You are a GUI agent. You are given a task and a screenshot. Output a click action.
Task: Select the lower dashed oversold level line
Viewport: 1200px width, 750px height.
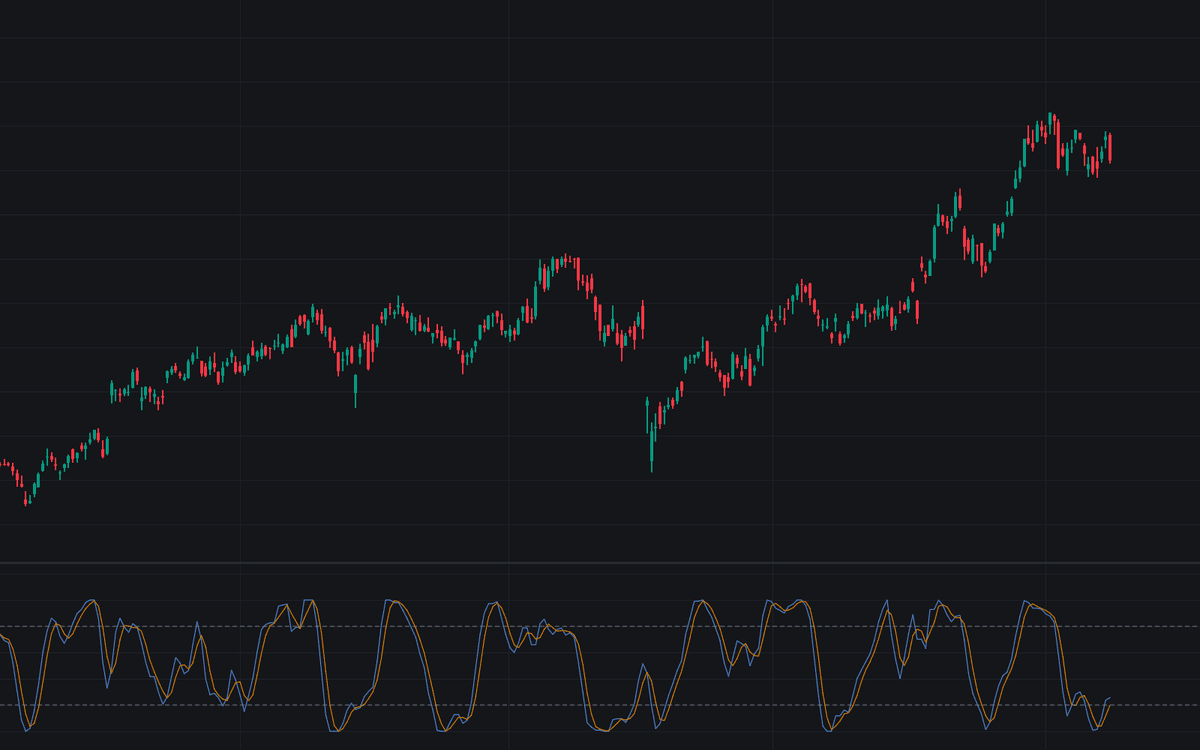click(600, 705)
